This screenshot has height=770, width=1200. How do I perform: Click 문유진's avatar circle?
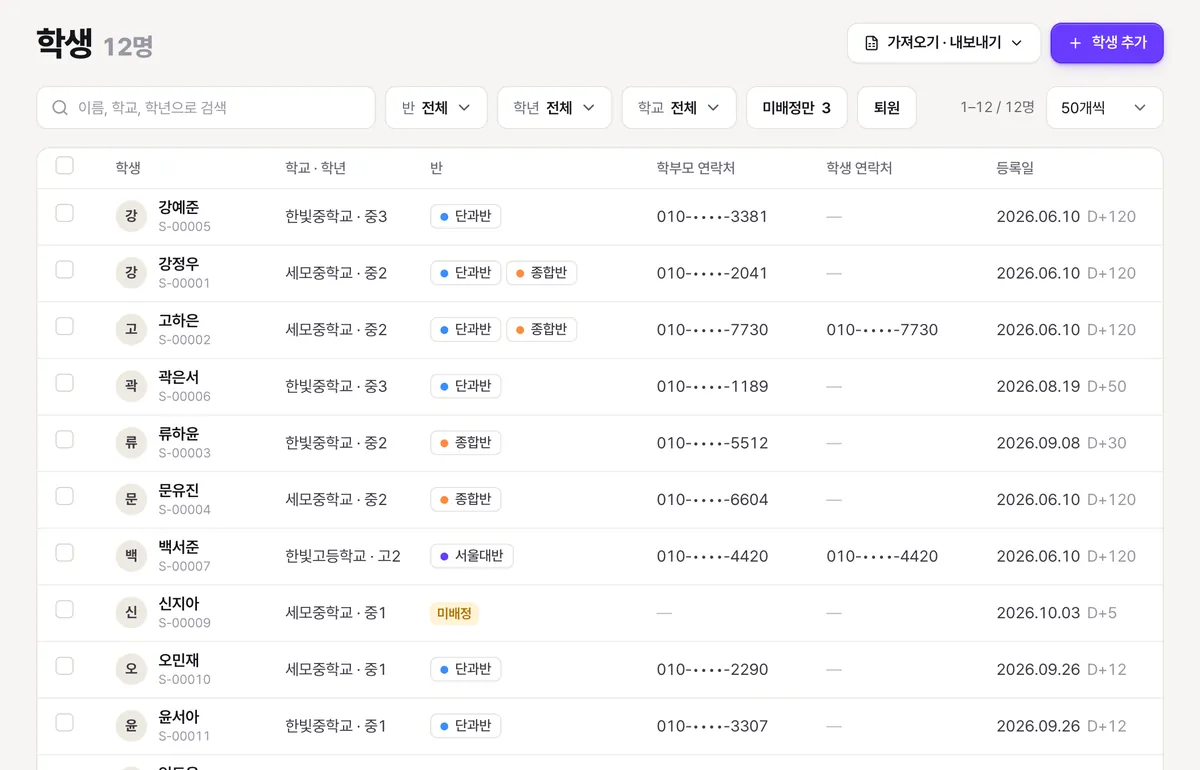coord(131,499)
